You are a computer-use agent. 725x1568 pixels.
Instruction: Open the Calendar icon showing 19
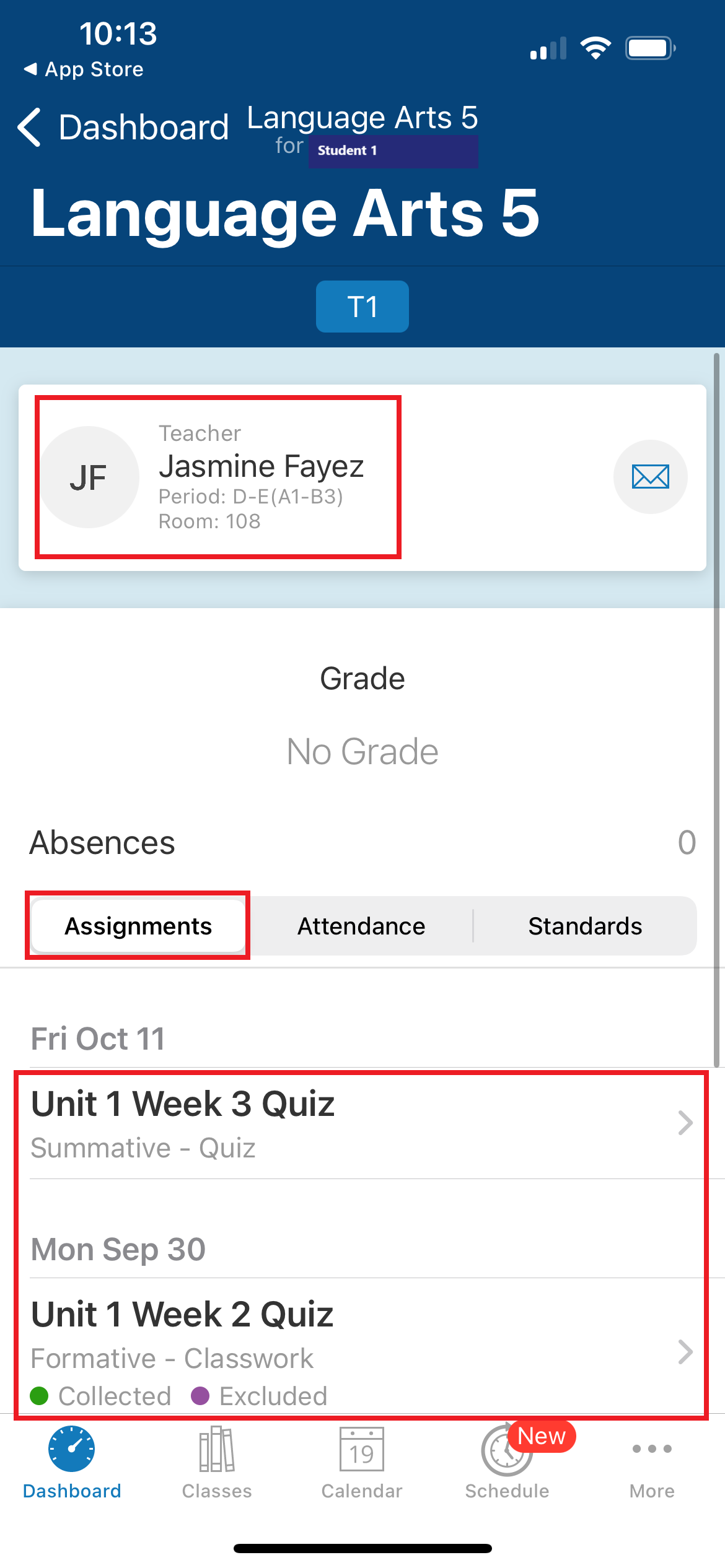(x=362, y=1449)
